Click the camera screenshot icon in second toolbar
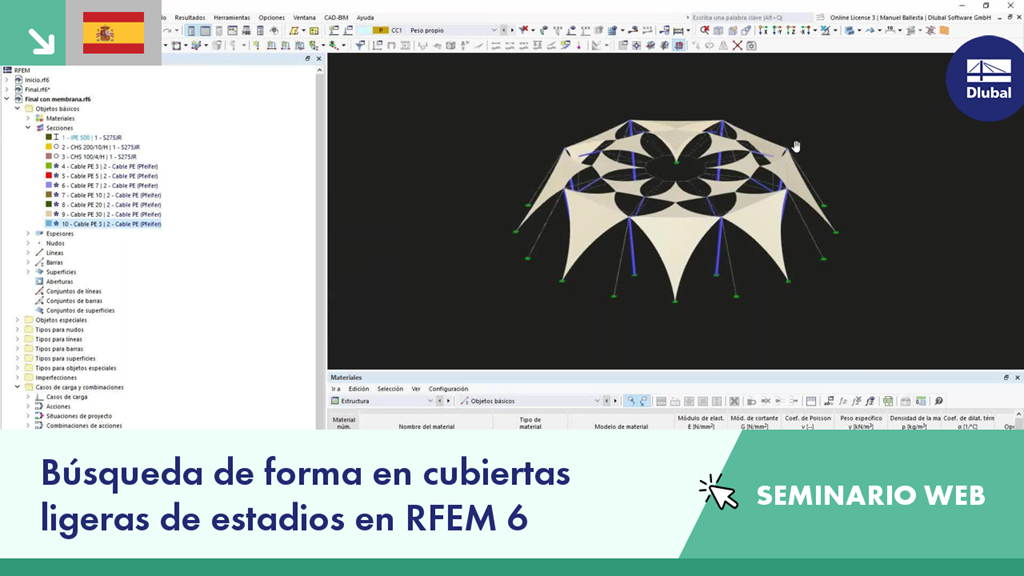 click(752, 46)
